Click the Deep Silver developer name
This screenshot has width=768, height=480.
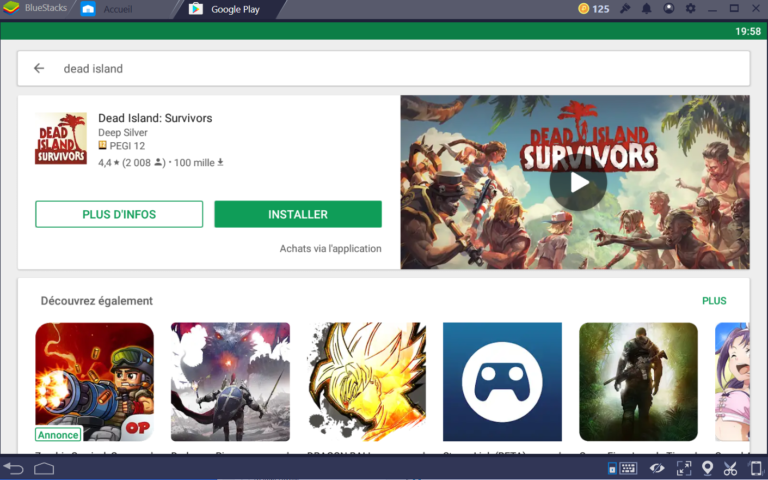tap(122, 133)
